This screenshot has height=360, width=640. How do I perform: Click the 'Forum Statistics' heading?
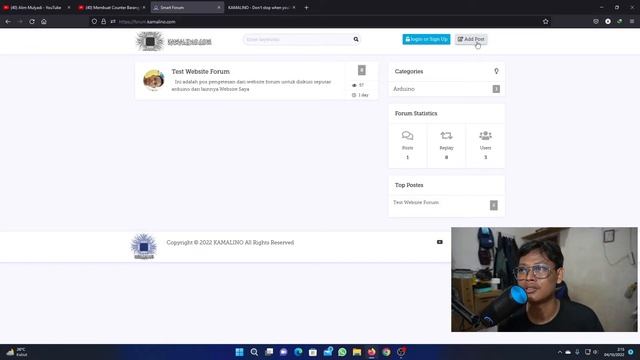[416, 113]
